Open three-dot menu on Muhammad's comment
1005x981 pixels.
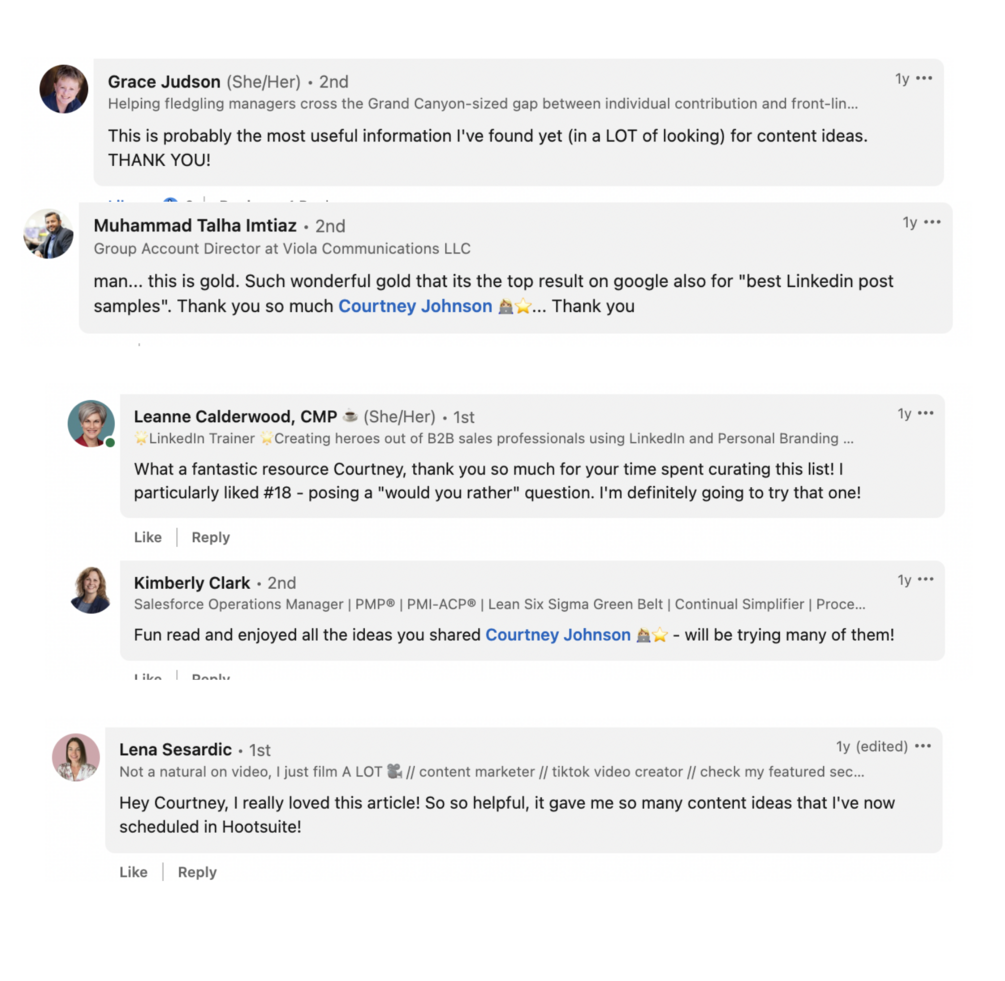pyautogui.click(x=932, y=223)
